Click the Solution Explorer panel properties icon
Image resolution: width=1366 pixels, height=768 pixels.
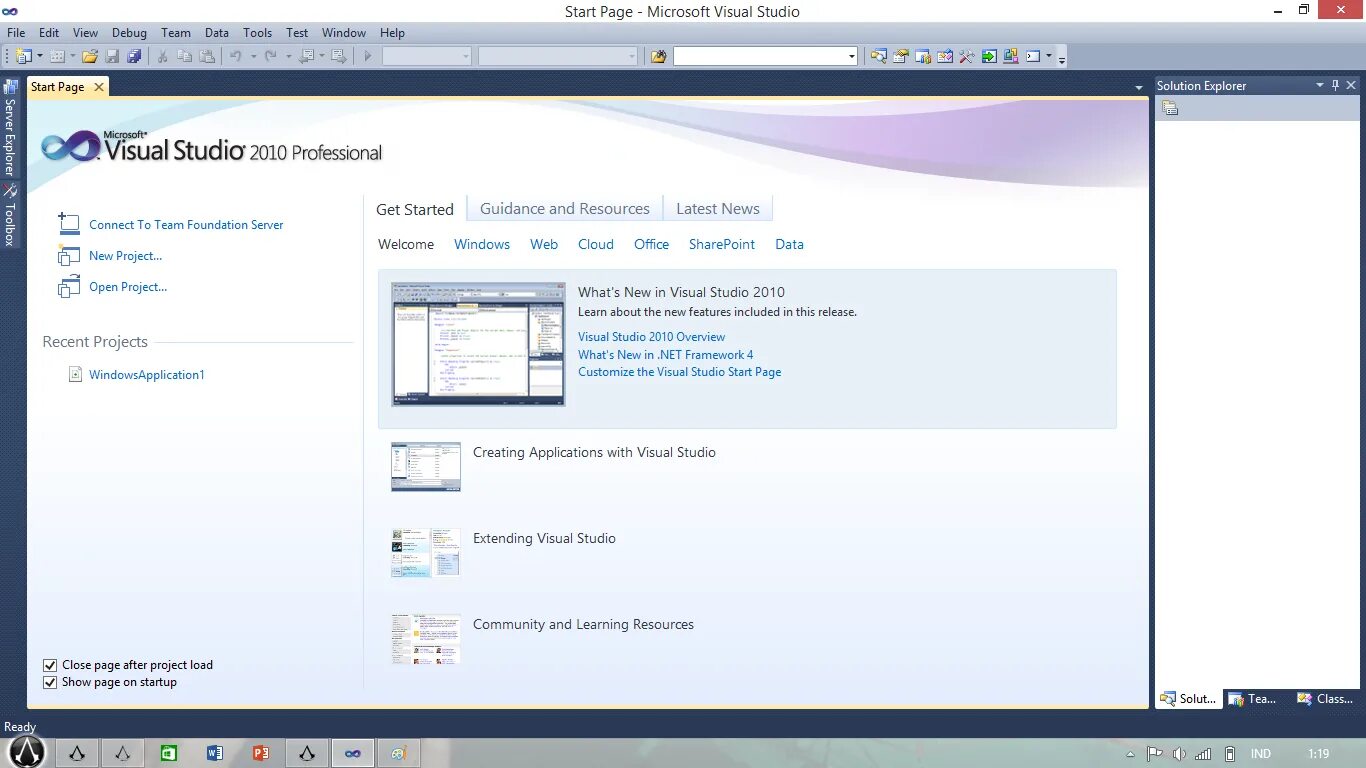tap(1170, 108)
